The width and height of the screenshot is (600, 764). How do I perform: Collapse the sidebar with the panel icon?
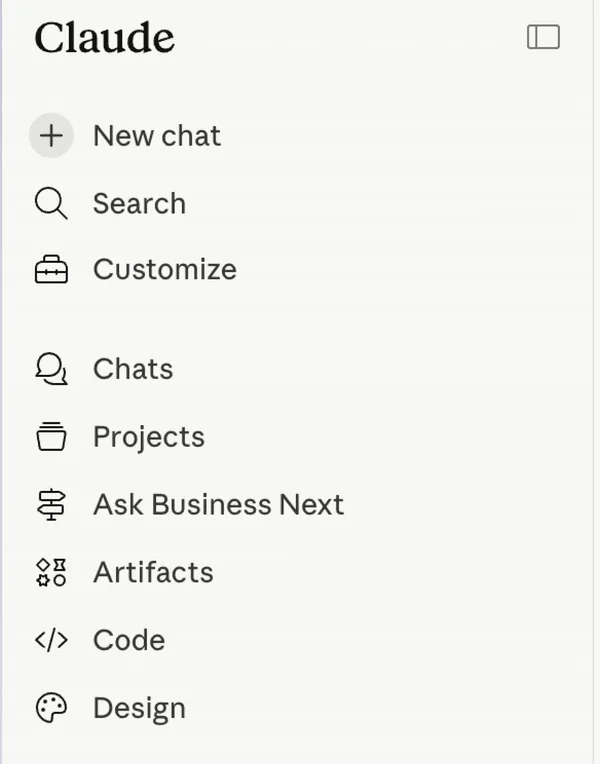(543, 37)
